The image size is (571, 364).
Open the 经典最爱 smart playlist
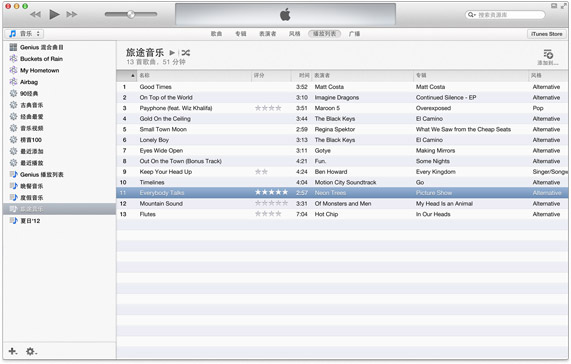pos(59,117)
